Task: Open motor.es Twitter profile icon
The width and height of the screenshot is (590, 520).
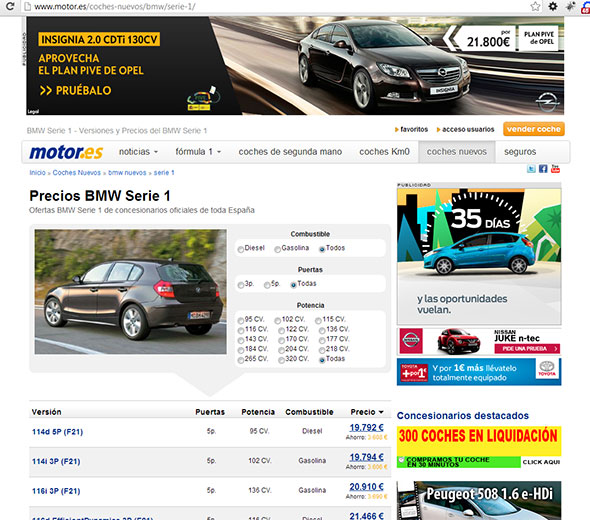Action: point(531,169)
